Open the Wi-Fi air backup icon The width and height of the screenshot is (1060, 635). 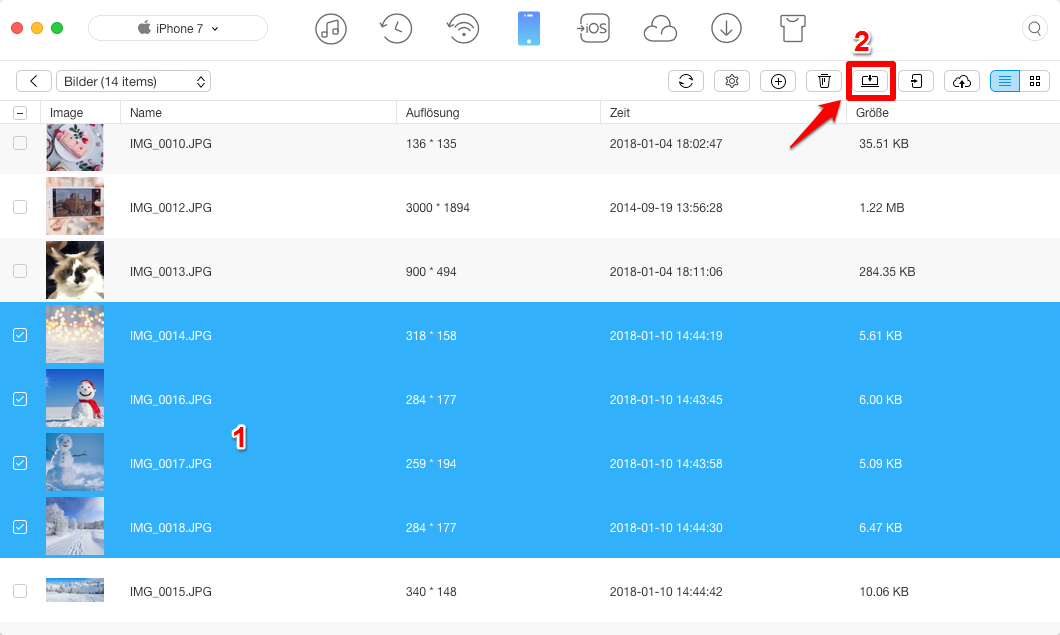[463, 29]
